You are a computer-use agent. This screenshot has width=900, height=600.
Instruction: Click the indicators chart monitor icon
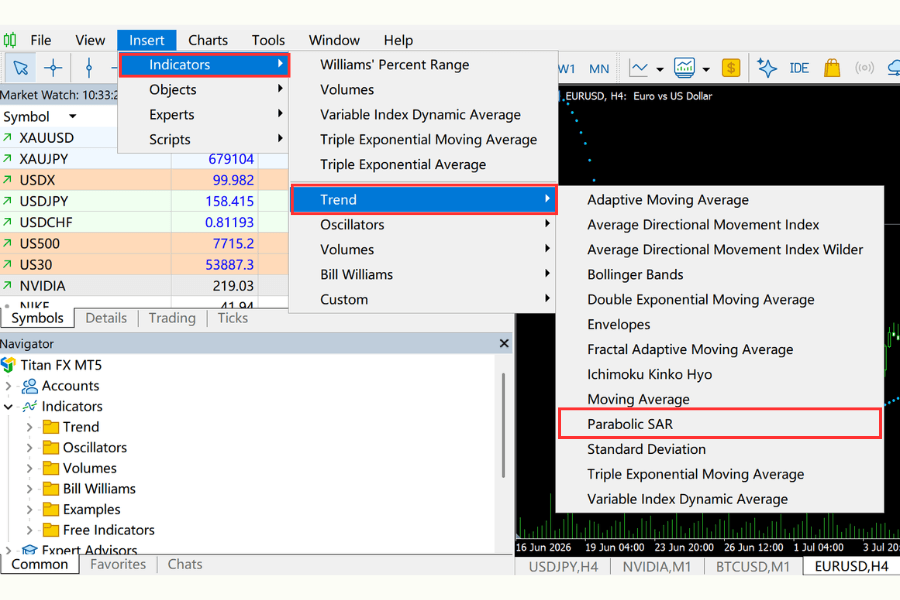click(684, 68)
